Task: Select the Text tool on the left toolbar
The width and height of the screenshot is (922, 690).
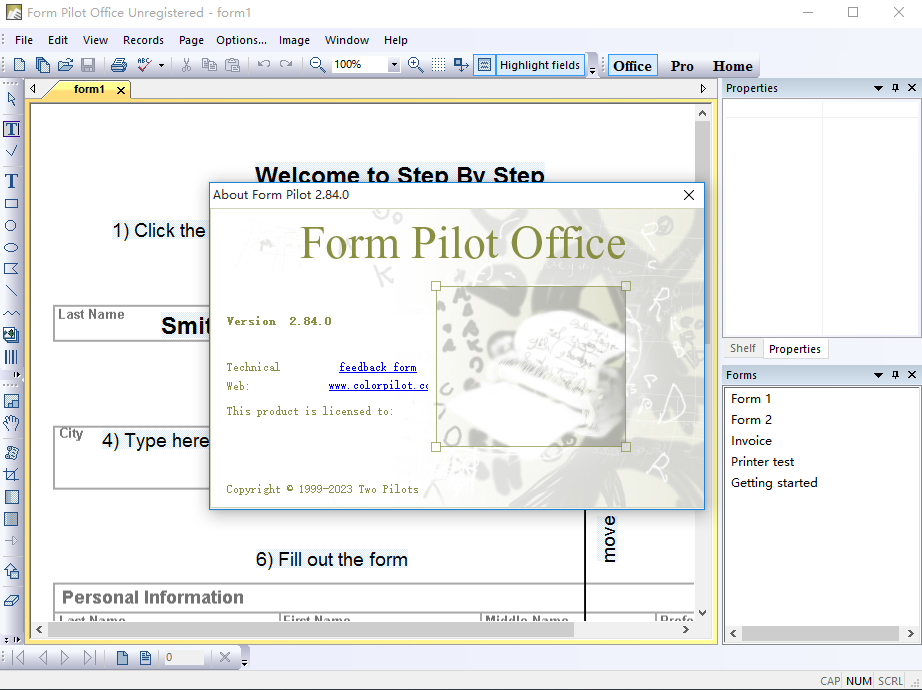Action: 12,181
